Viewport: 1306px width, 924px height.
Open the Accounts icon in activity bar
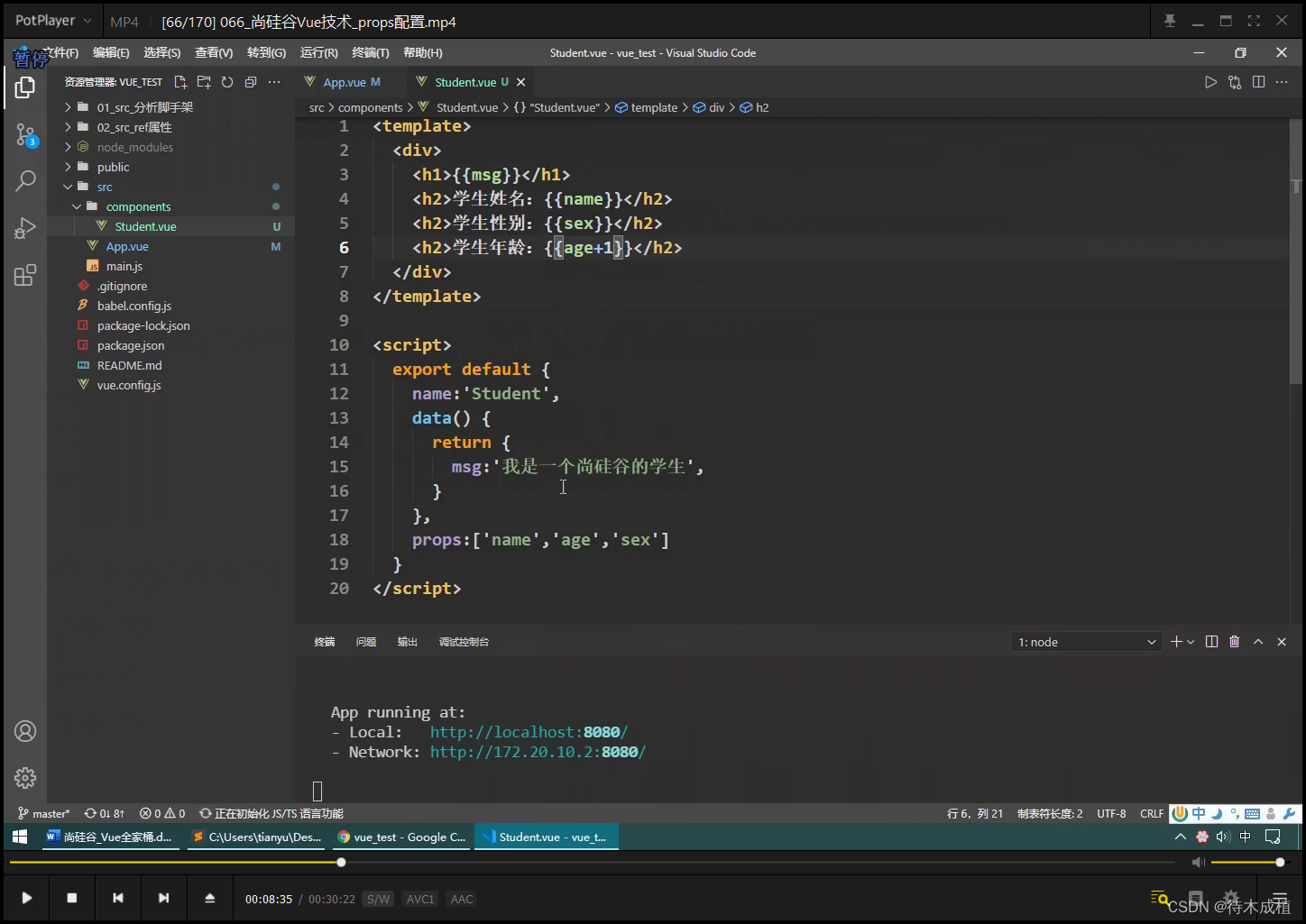tap(25, 731)
